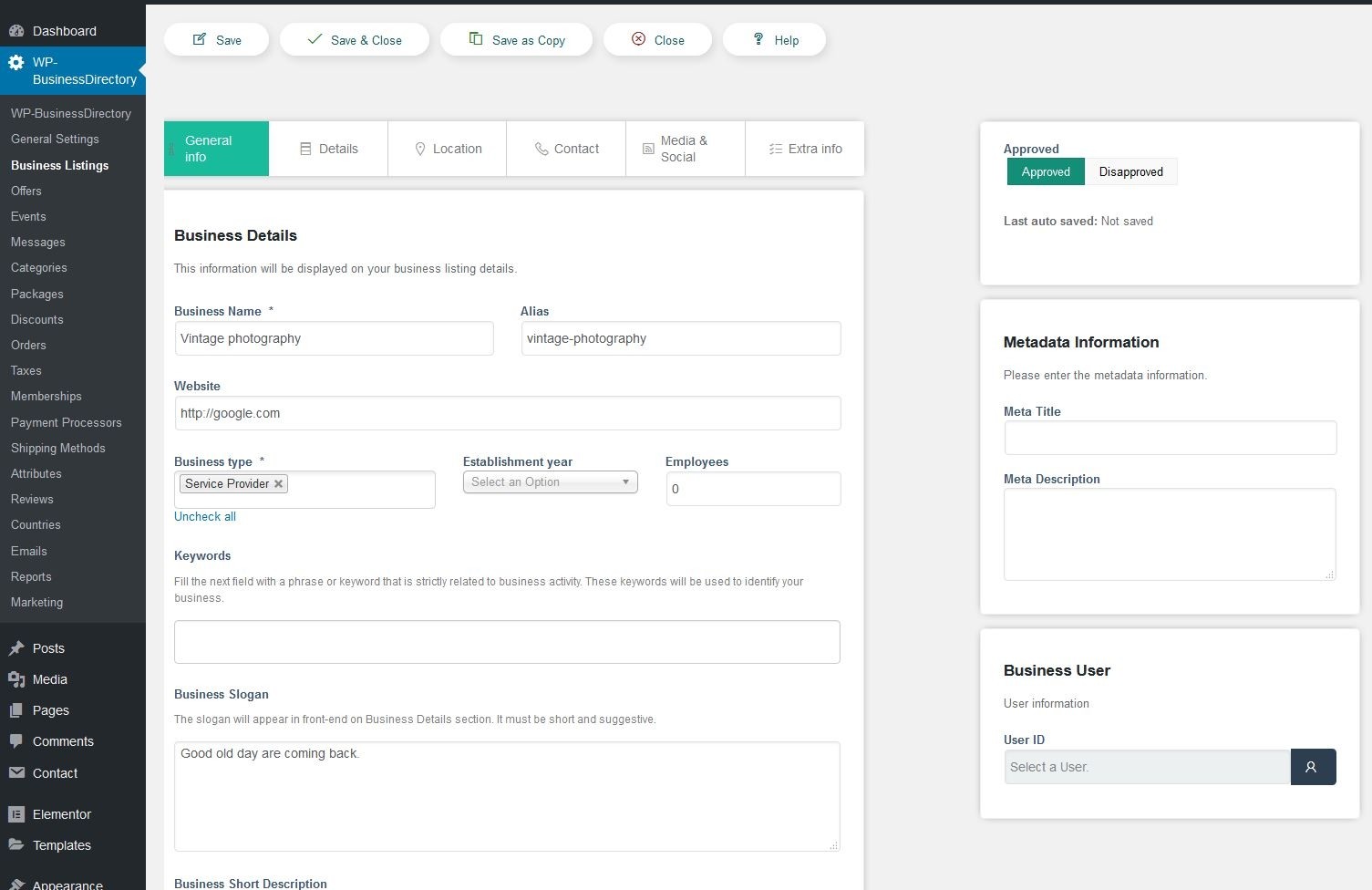The height and width of the screenshot is (890, 1372).
Task: Switch to the General info tab
Action: click(x=216, y=149)
